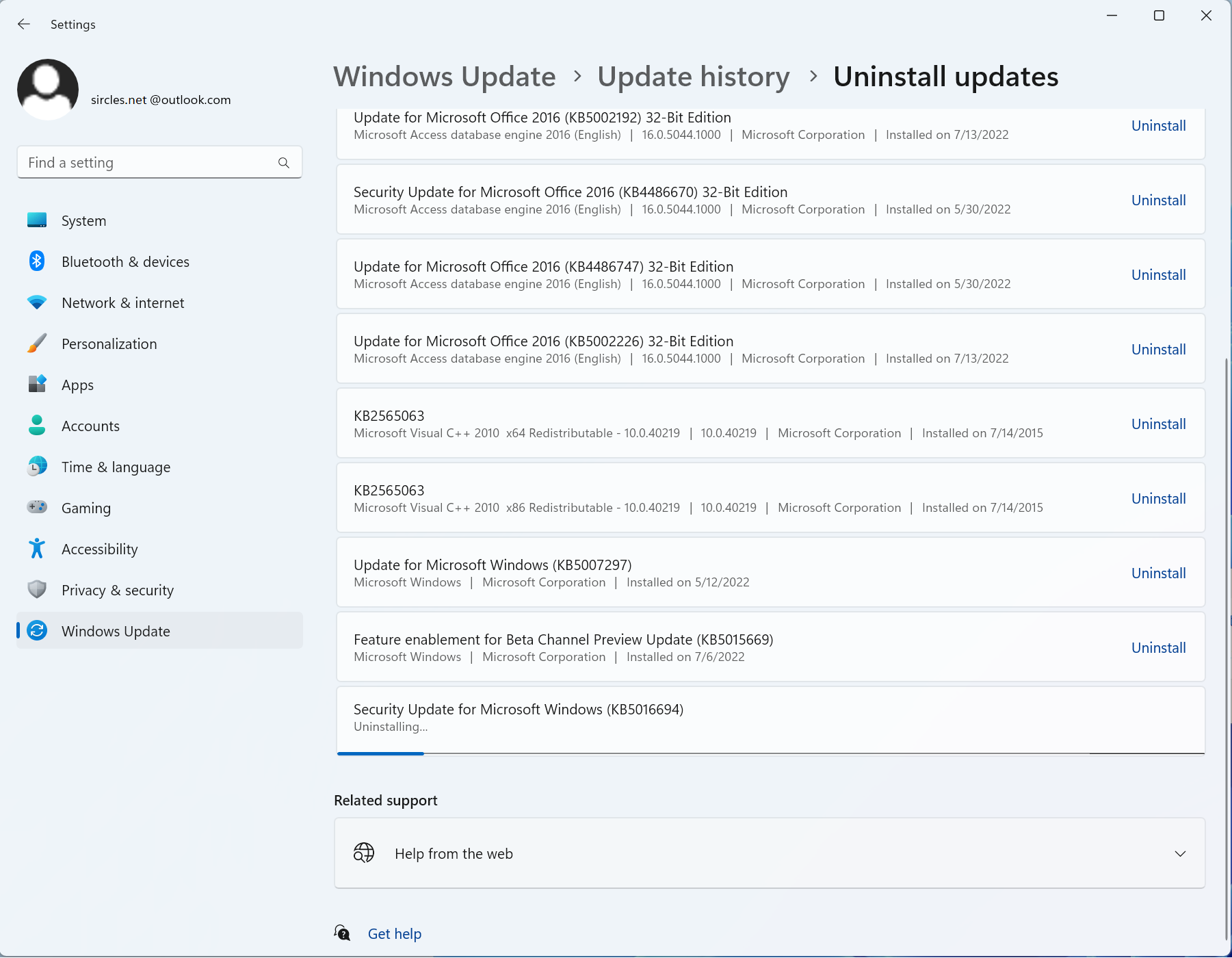Select Accounts in sidebar
This screenshot has width=1232, height=958.
click(x=159, y=426)
